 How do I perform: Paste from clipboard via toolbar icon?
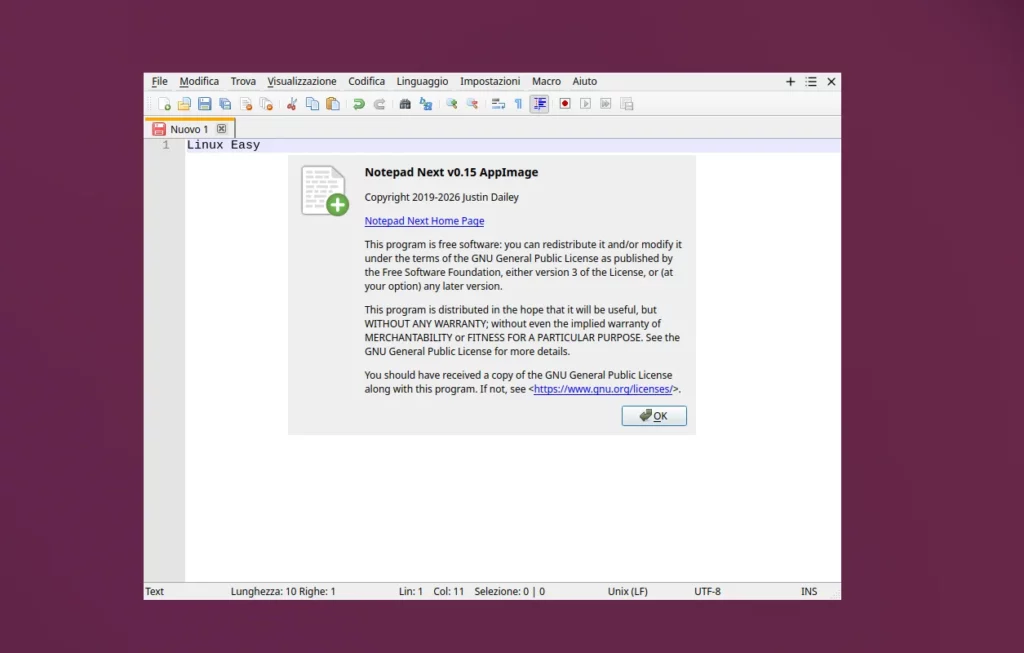pyautogui.click(x=332, y=104)
